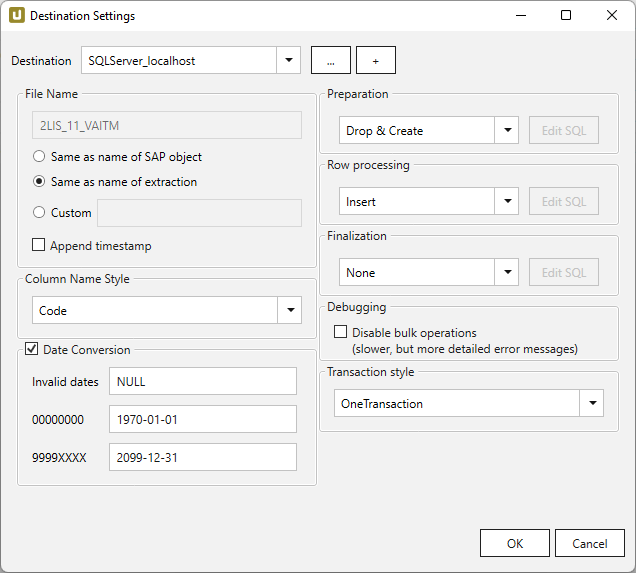
Task: Open the Transaction style dropdown
Action: (591, 403)
